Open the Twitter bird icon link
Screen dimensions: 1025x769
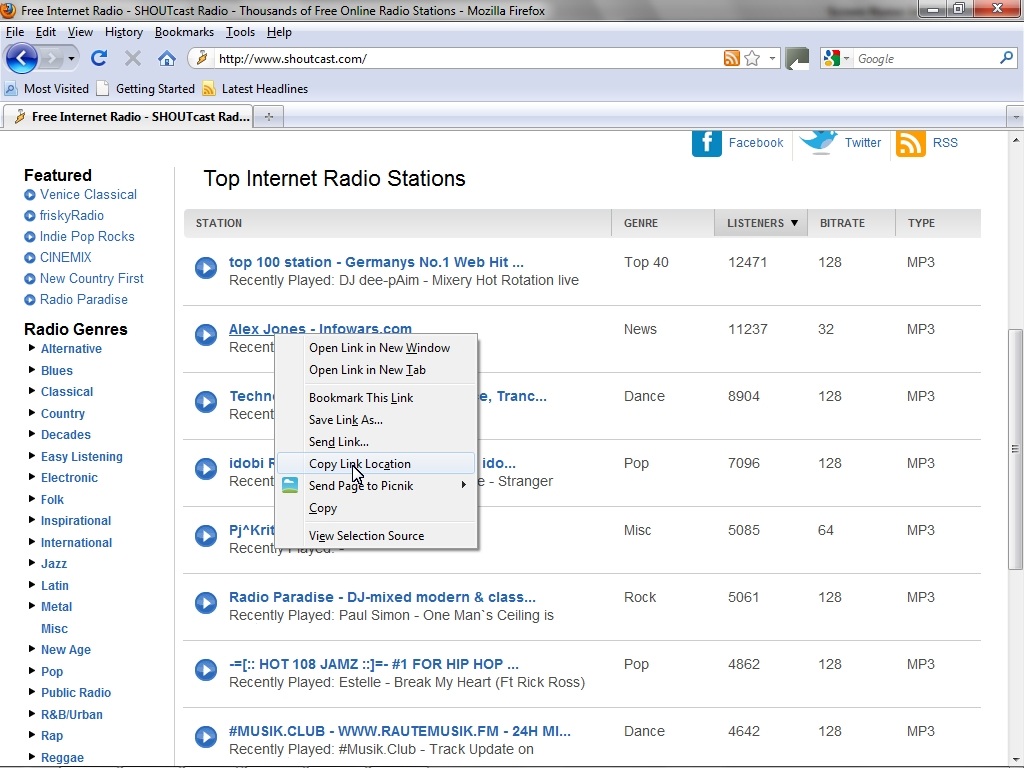[x=819, y=143]
